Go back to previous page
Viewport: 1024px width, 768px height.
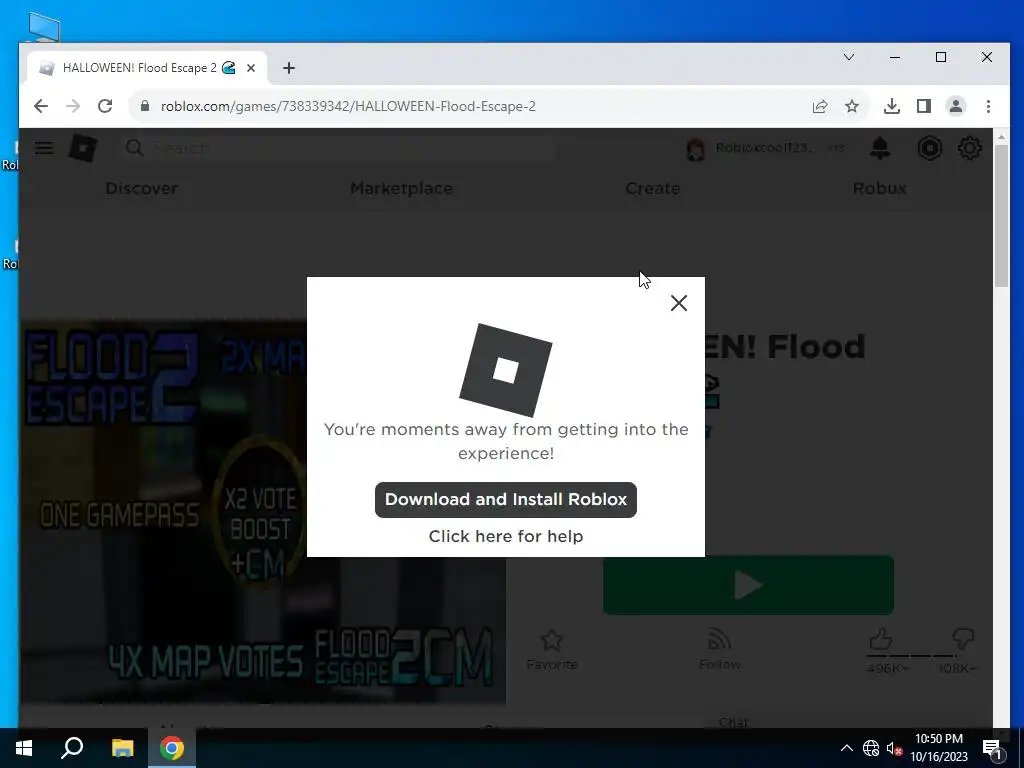click(x=40, y=106)
